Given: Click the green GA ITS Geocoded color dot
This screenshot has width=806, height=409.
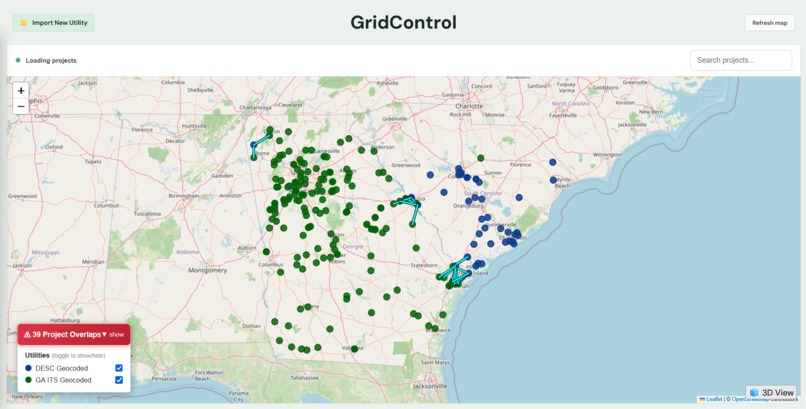Looking at the screenshot, I should (x=28, y=380).
